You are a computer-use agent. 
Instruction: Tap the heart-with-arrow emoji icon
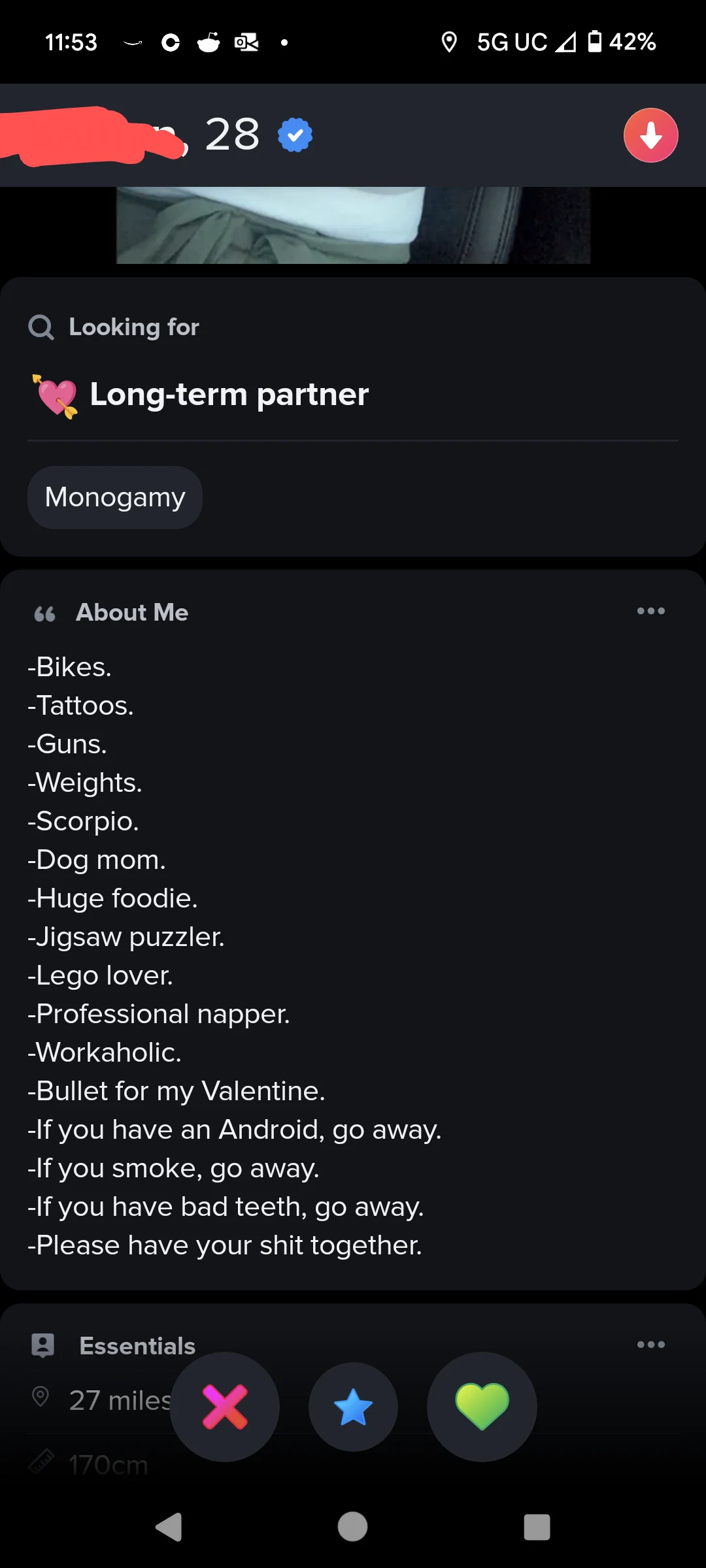56,395
